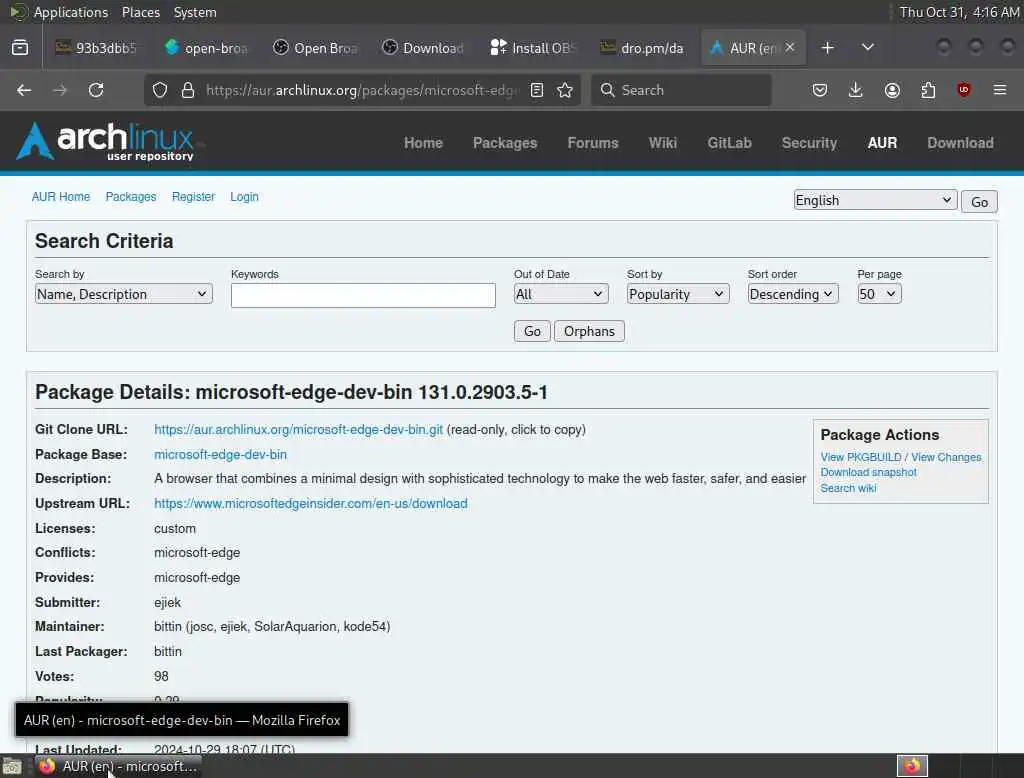1024x778 pixels.
Task: Click the Login link
Action: pyautogui.click(x=244, y=197)
